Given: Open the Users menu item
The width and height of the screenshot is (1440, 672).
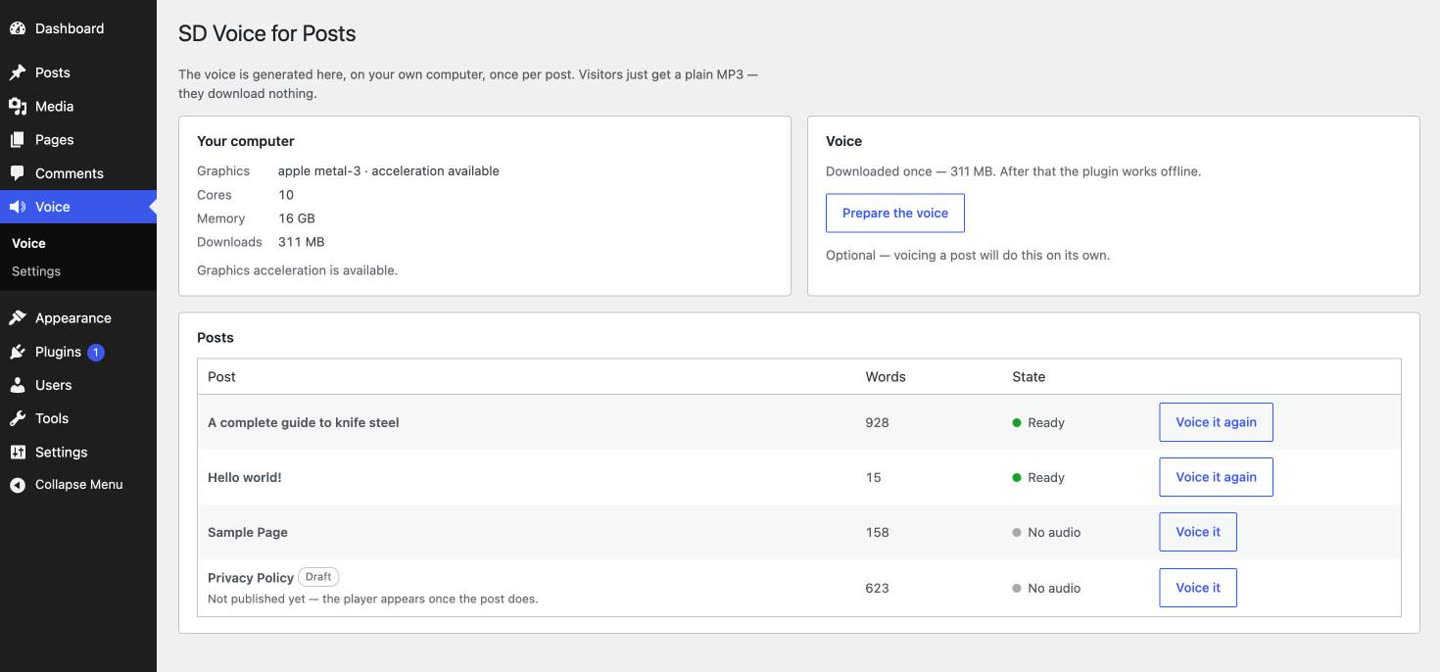Looking at the screenshot, I should click(78, 385).
